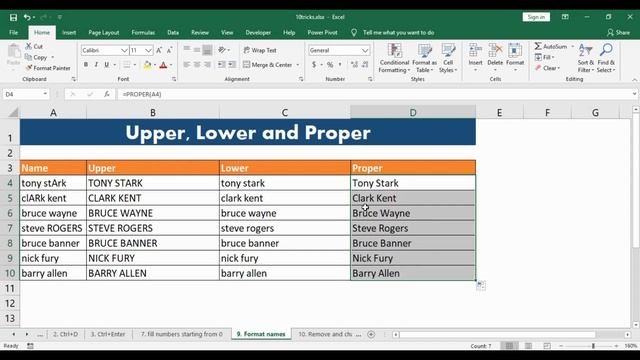Adjust the zoom slider in status bar
This screenshot has width=640, height=360.
tap(593, 346)
